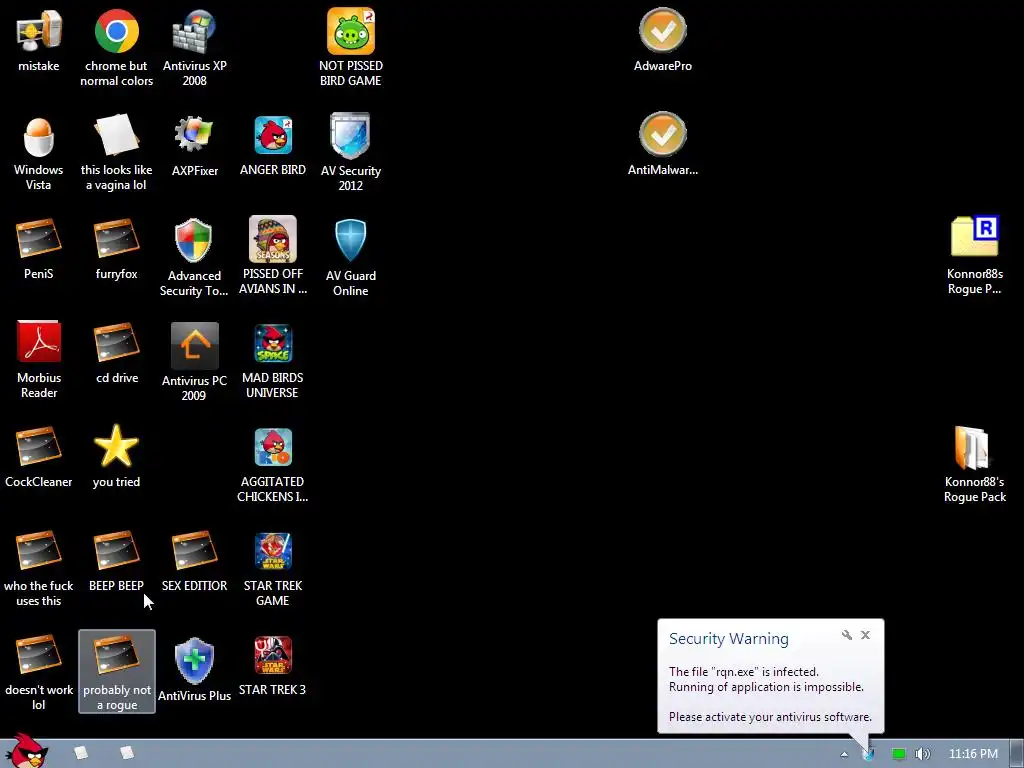Click second pinned taskbar paper icon
Viewport: 1024px width, 768px height.
click(127, 753)
